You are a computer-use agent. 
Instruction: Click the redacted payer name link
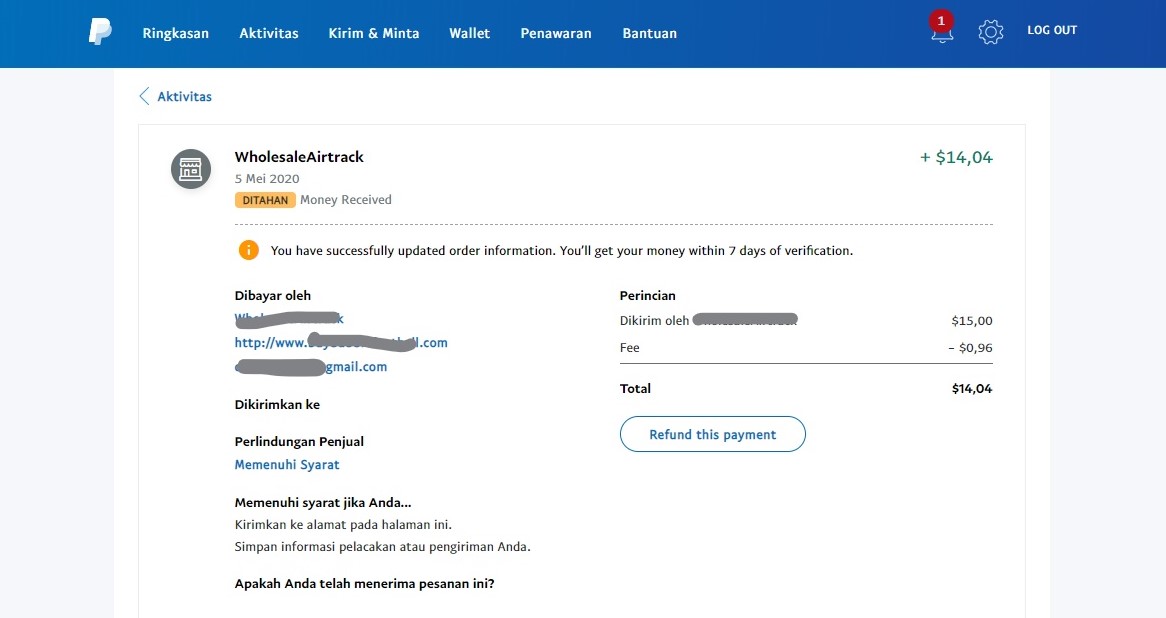pyautogui.click(x=289, y=319)
